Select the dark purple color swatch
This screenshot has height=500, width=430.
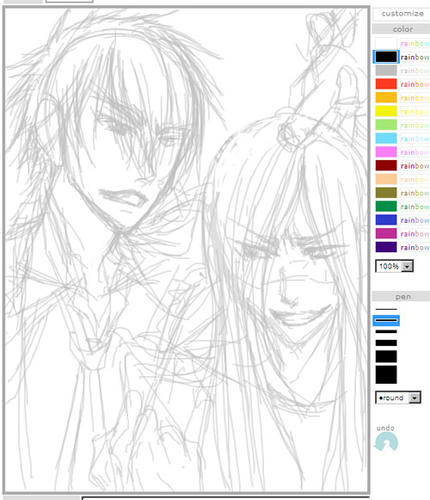pos(386,247)
